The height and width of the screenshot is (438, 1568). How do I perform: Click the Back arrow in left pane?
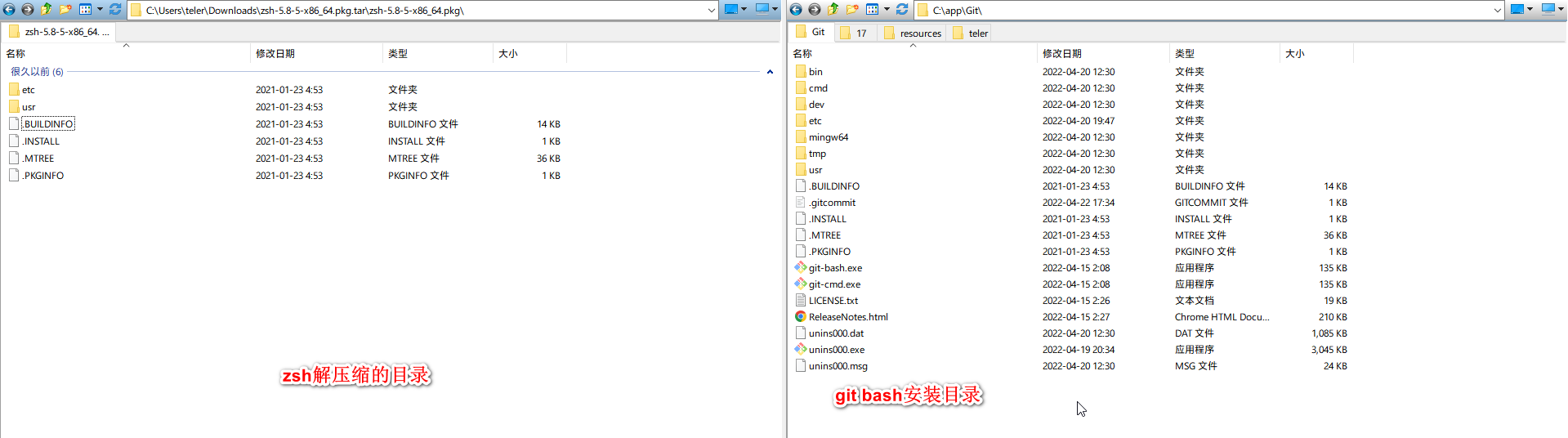[x=9, y=10]
